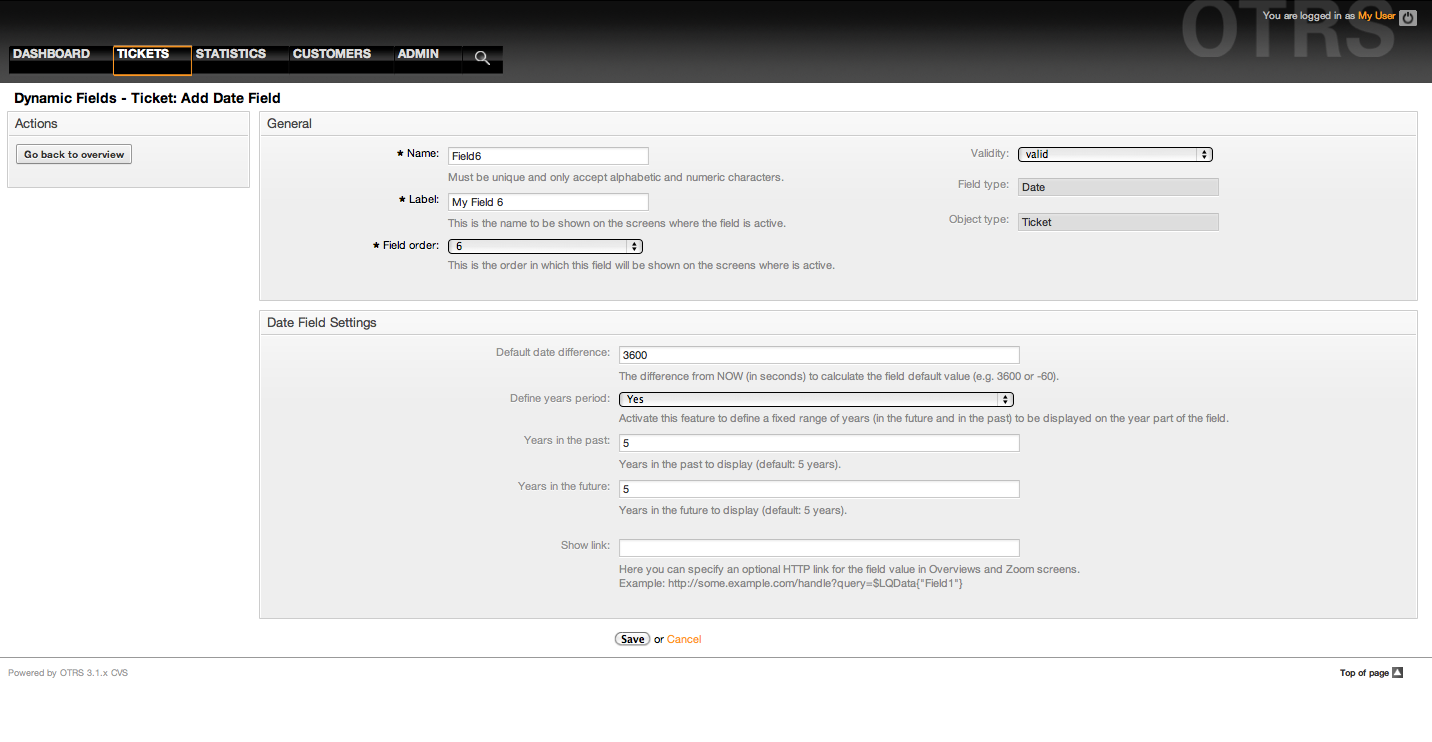Click into the Label text field
1432x742 pixels.
[548, 202]
